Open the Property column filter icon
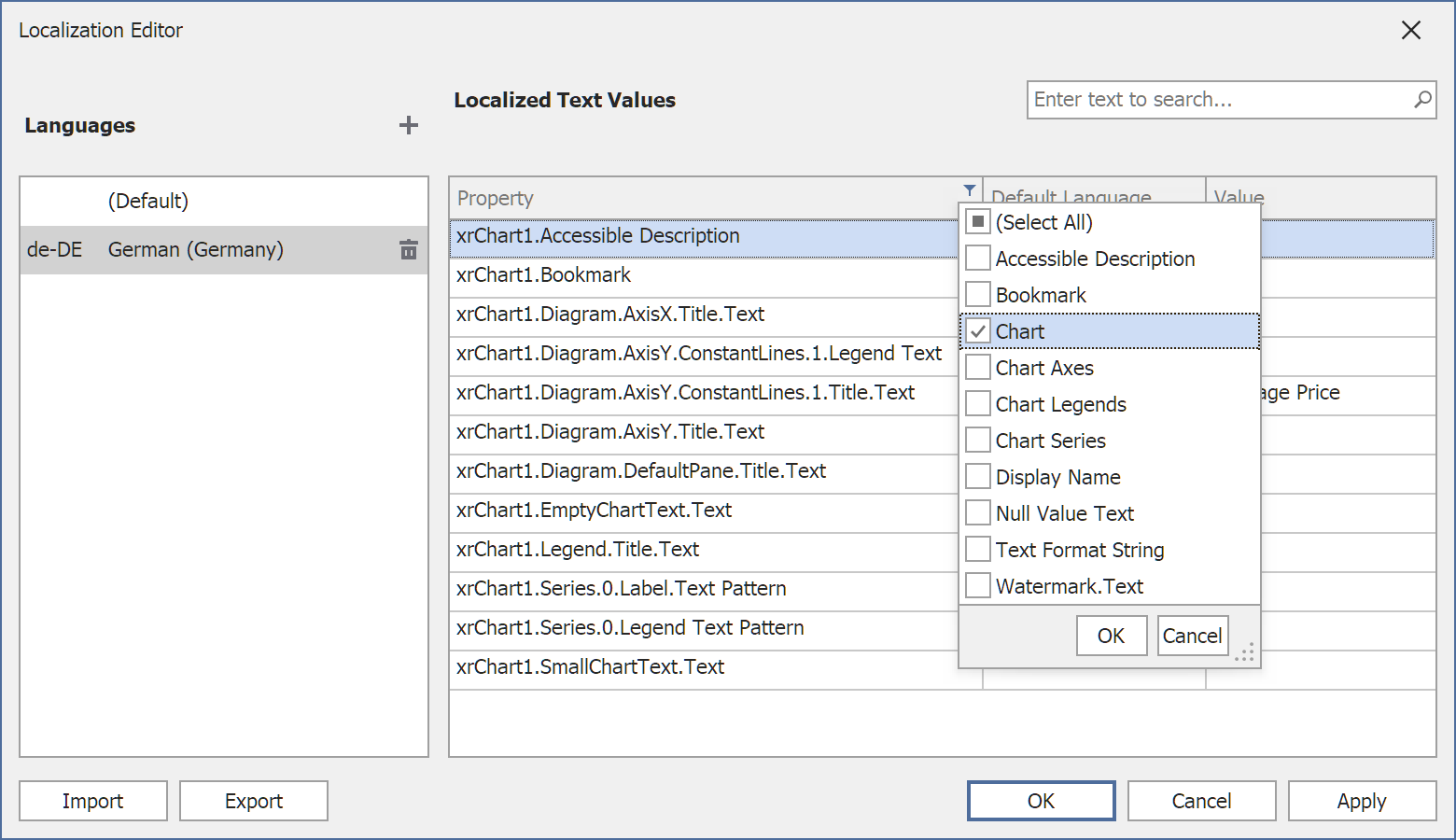Image resolution: width=1456 pixels, height=840 pixels. click(x=970, y=189)
